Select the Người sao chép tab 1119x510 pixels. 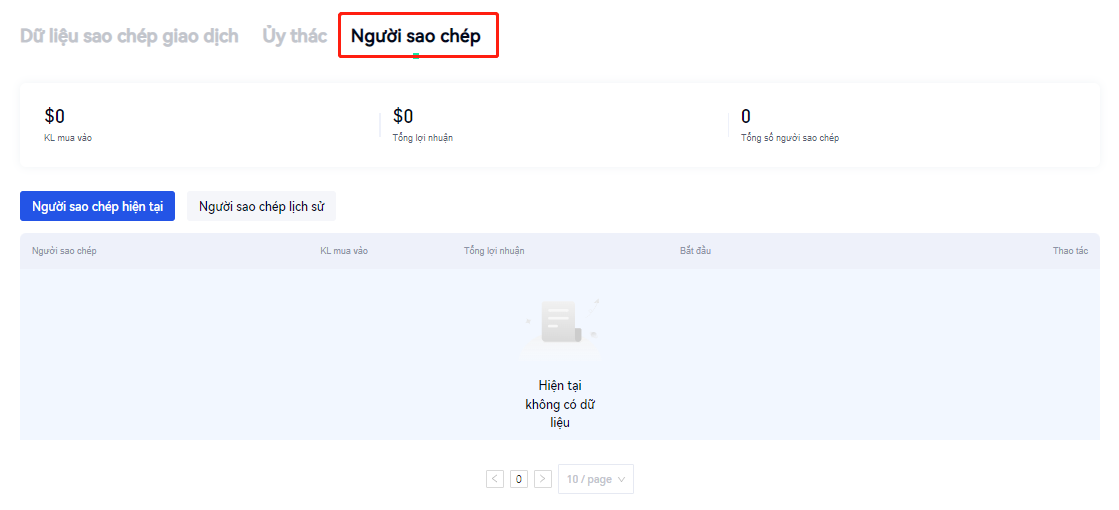pyautogui.click(x=415, y=36)
